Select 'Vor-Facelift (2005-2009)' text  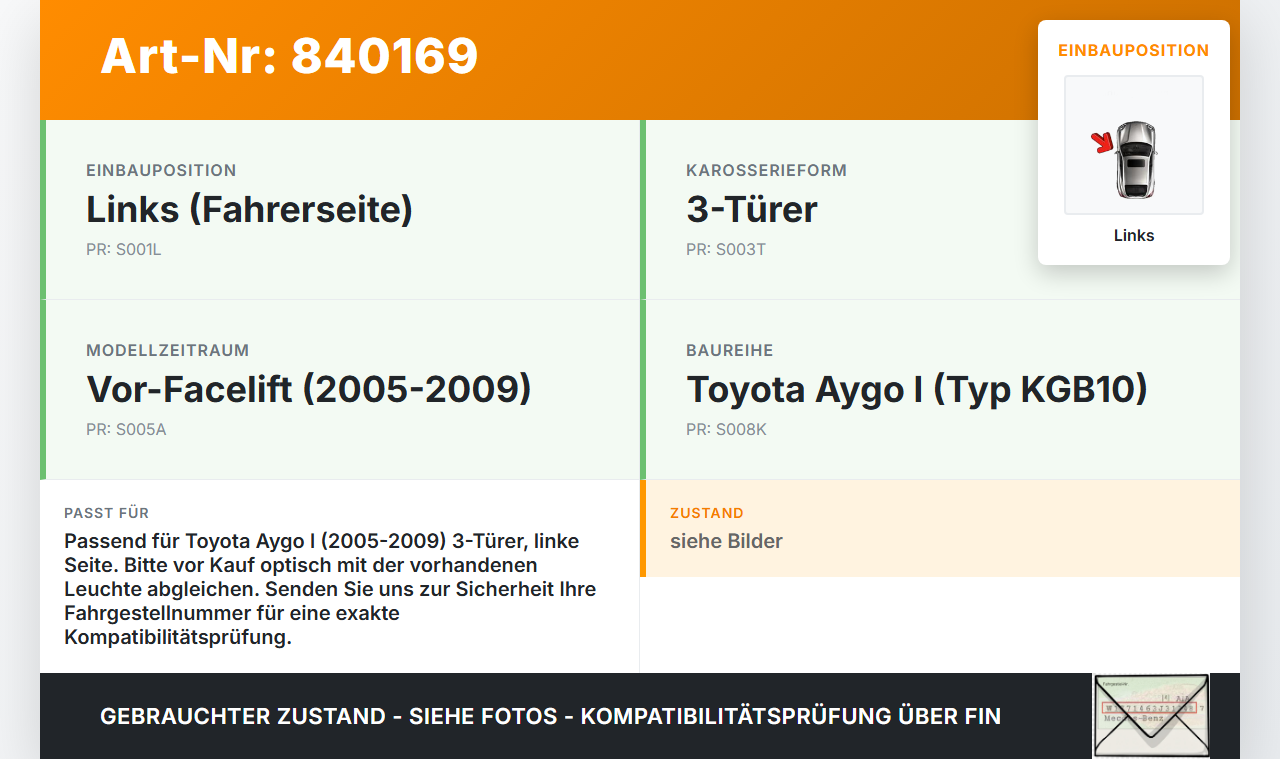[x=309, y=389]
